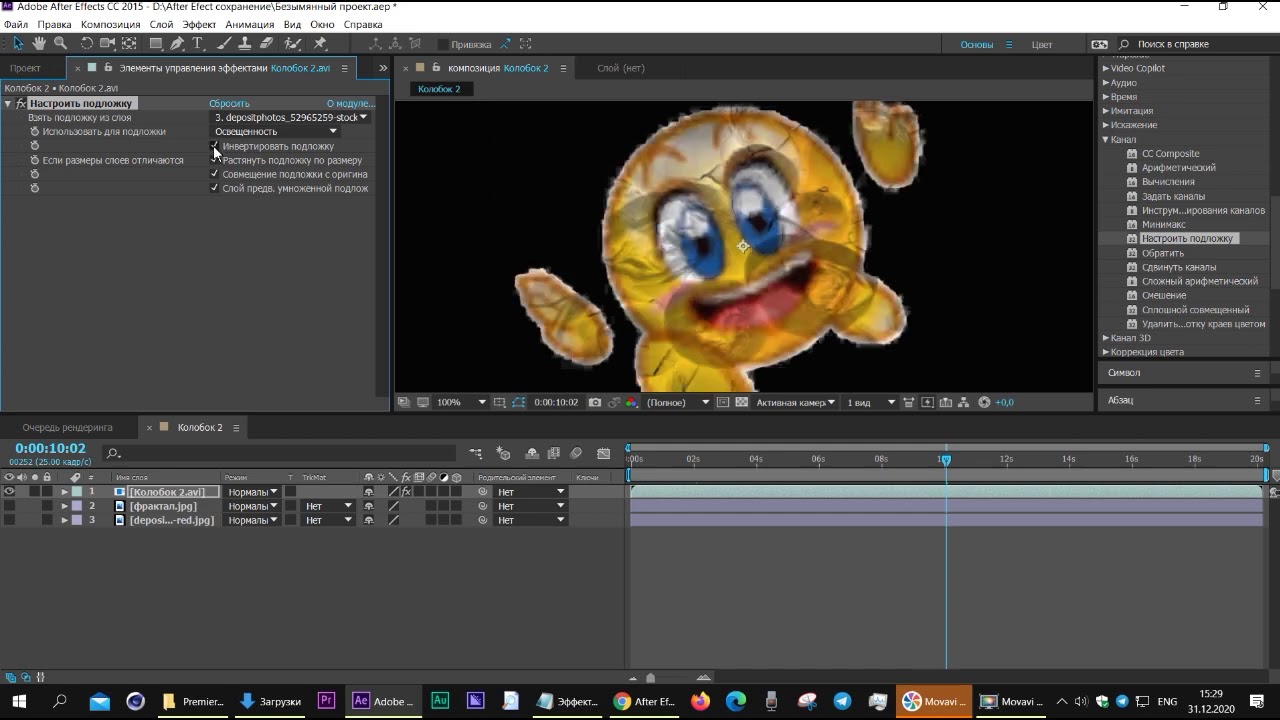The width and height of the screenshot is (1280, 720).
Task: Open the Активная камера view dropdown
Action: pos(796,402)
